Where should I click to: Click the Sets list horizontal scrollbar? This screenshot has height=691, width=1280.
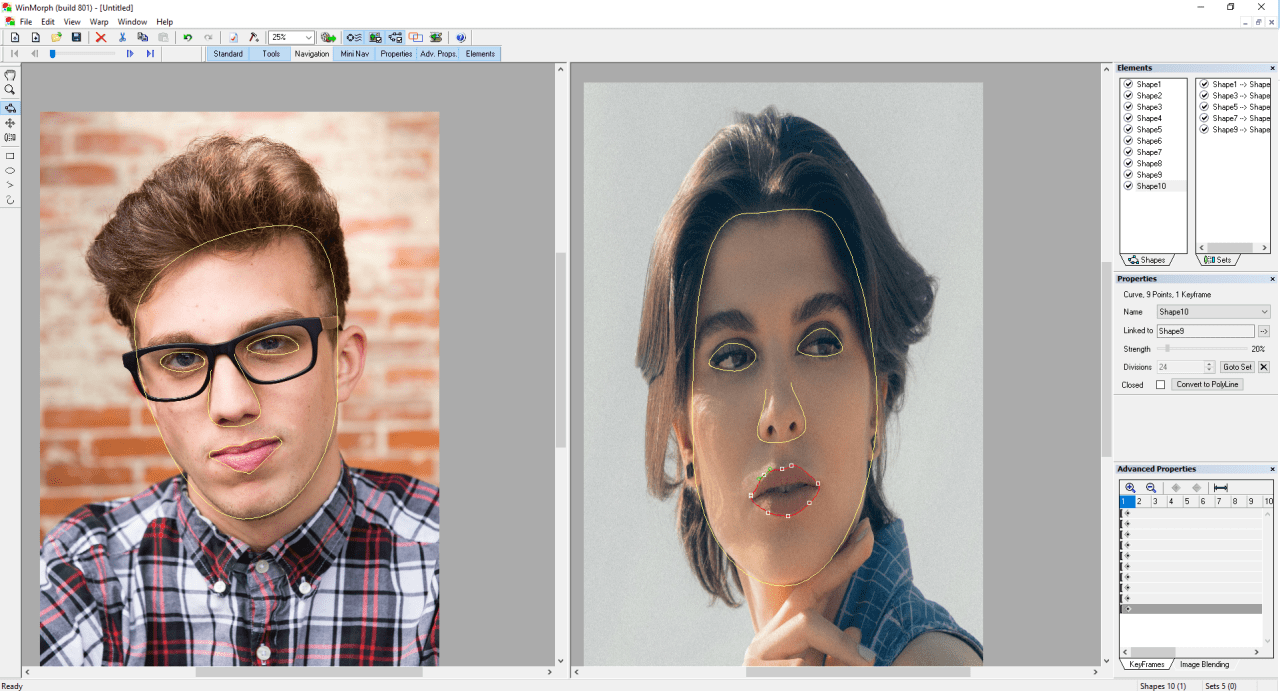point(1233,247)
